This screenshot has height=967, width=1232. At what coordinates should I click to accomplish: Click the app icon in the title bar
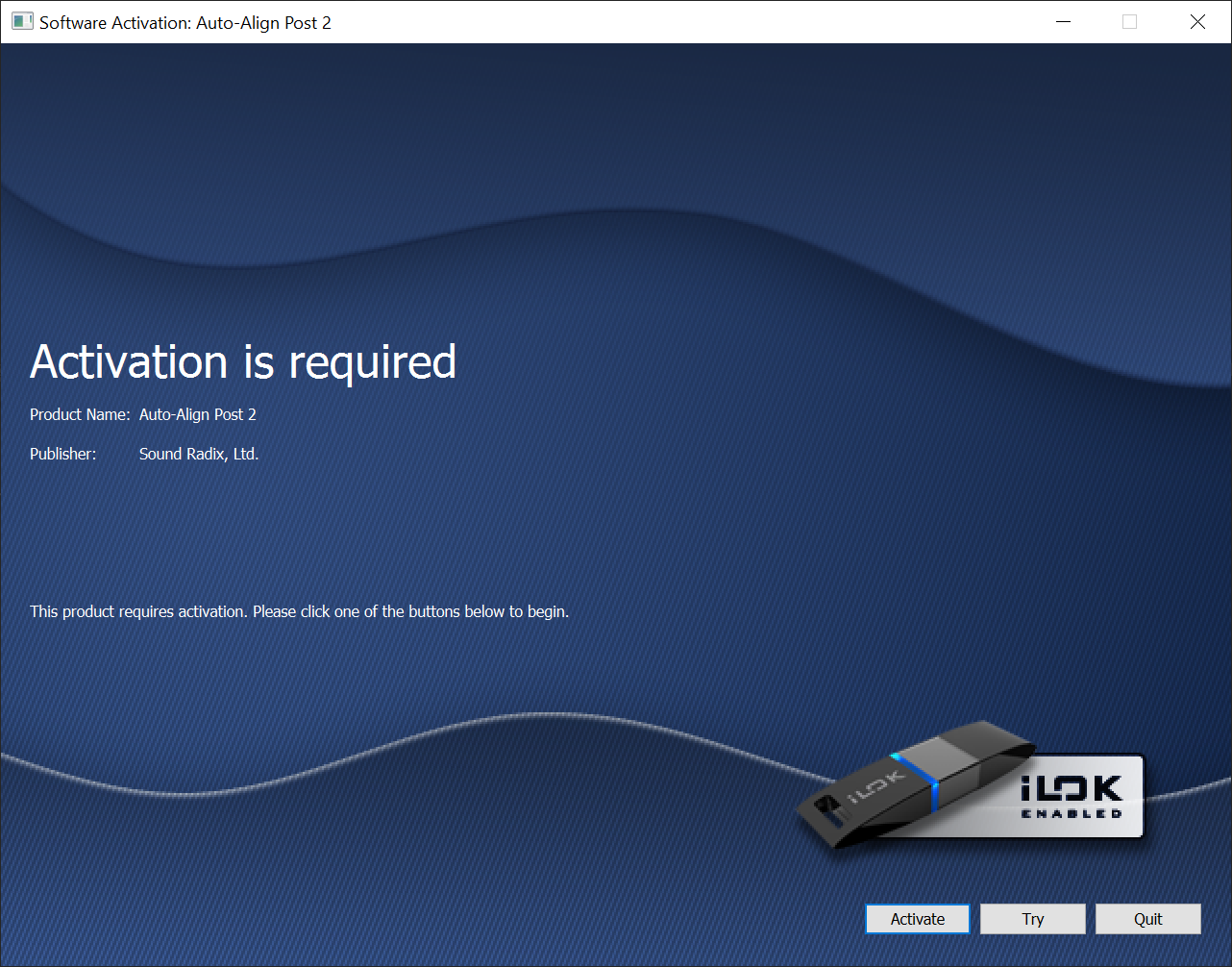tap(23, 21)
